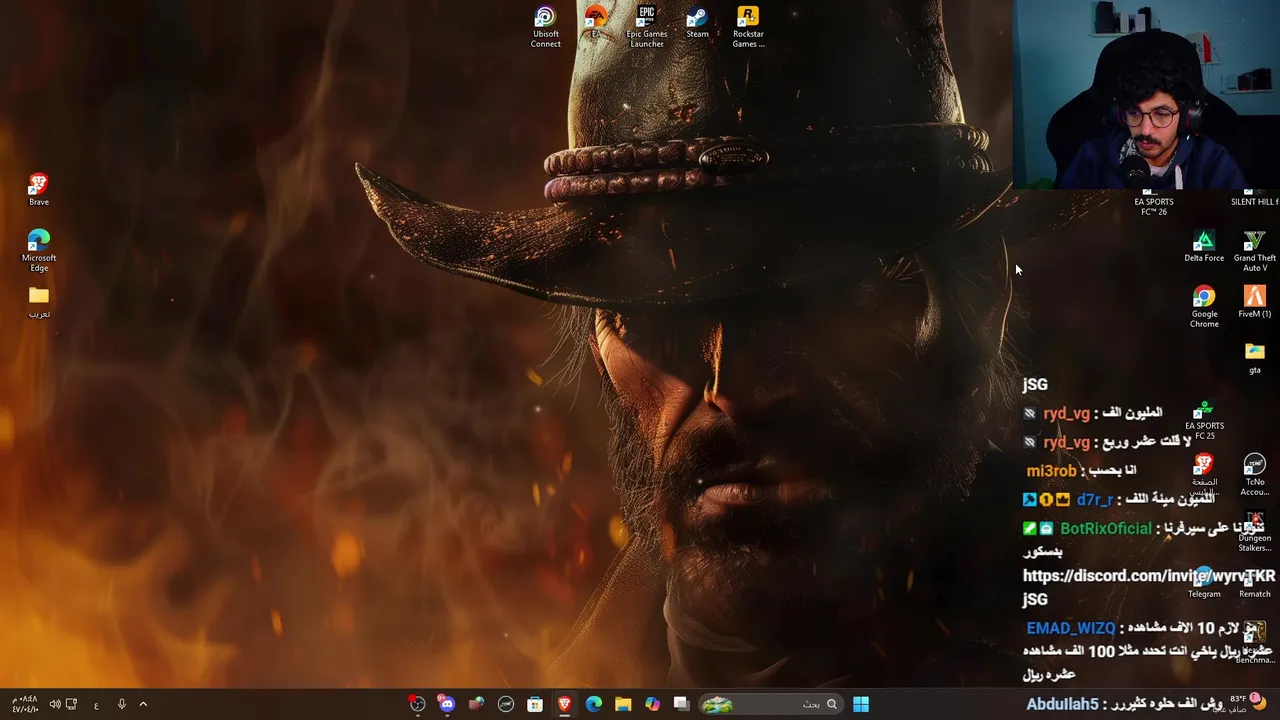The width and height of the screenshot is (1280, 720).
Task: Click the taskbar search box
Action: pyautogui.click(x=769, y=704)
